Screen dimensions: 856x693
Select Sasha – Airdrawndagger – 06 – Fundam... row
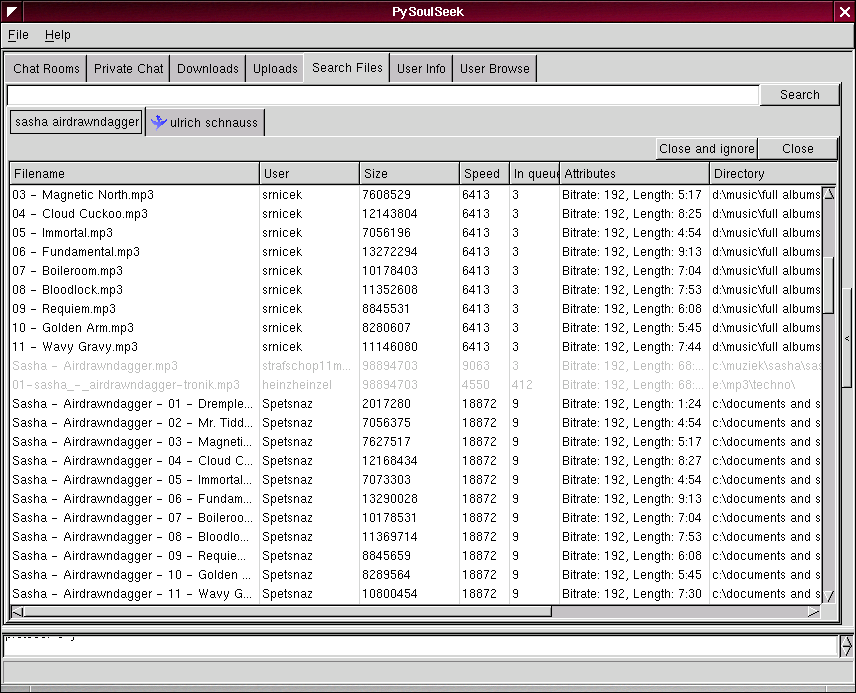click(416, 499)
